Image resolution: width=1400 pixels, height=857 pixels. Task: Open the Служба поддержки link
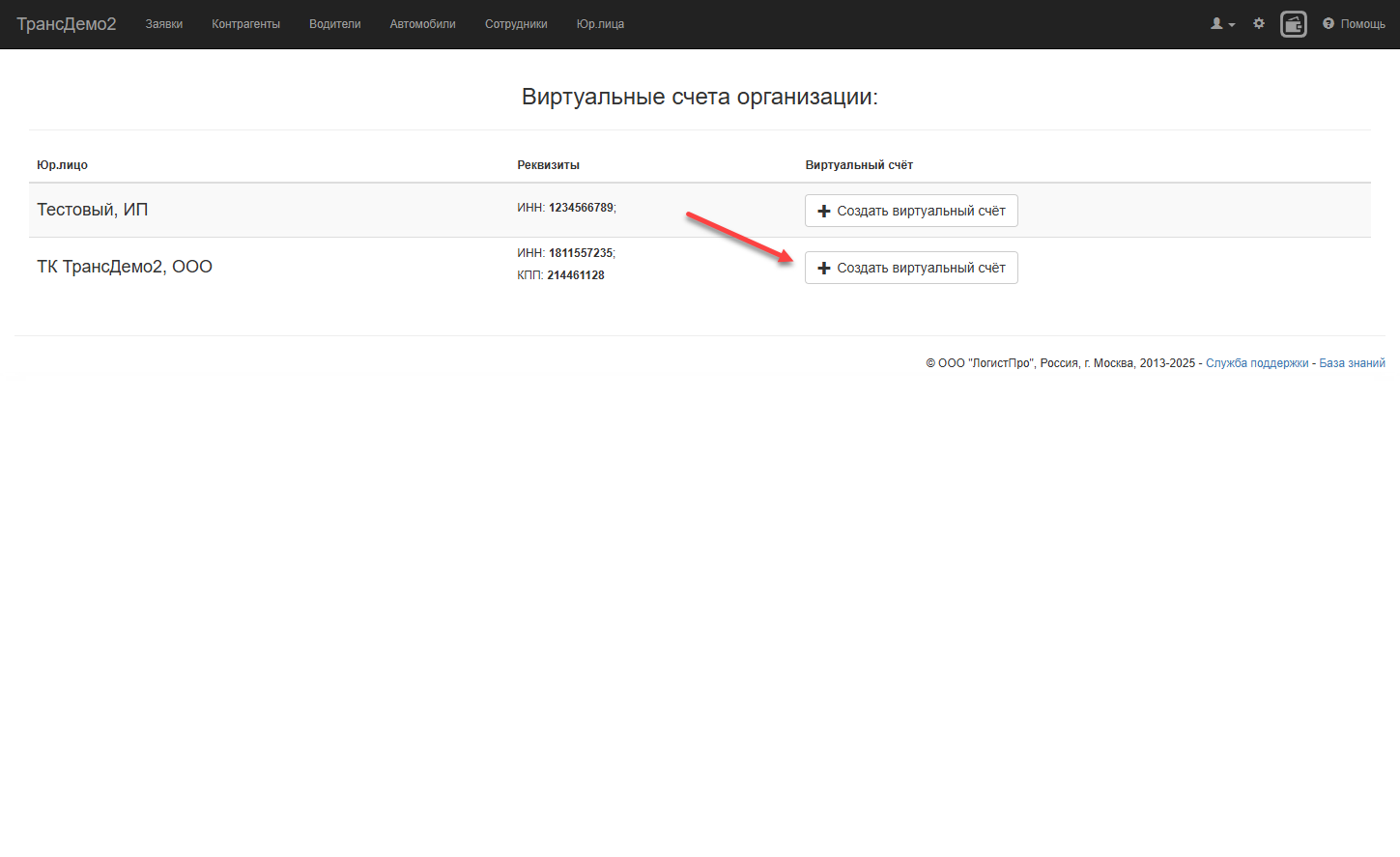[1257, 363]
